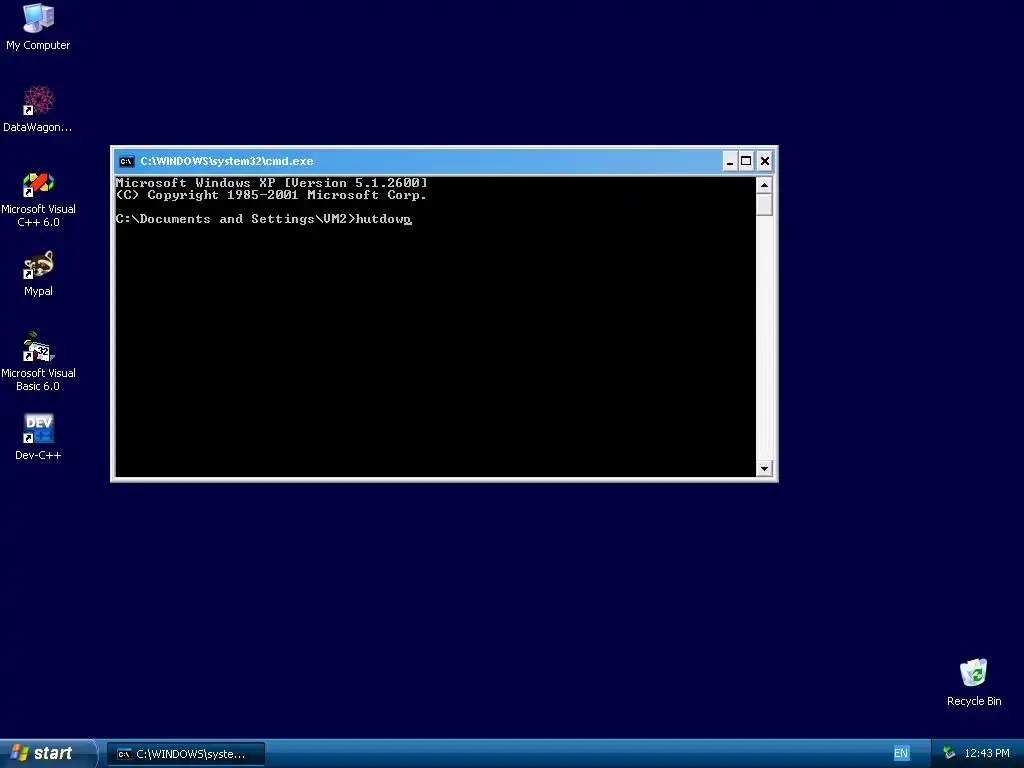Click the typed 'hutdown' command text
This screenshot has width=1024, height=768.
coord(383,219)
